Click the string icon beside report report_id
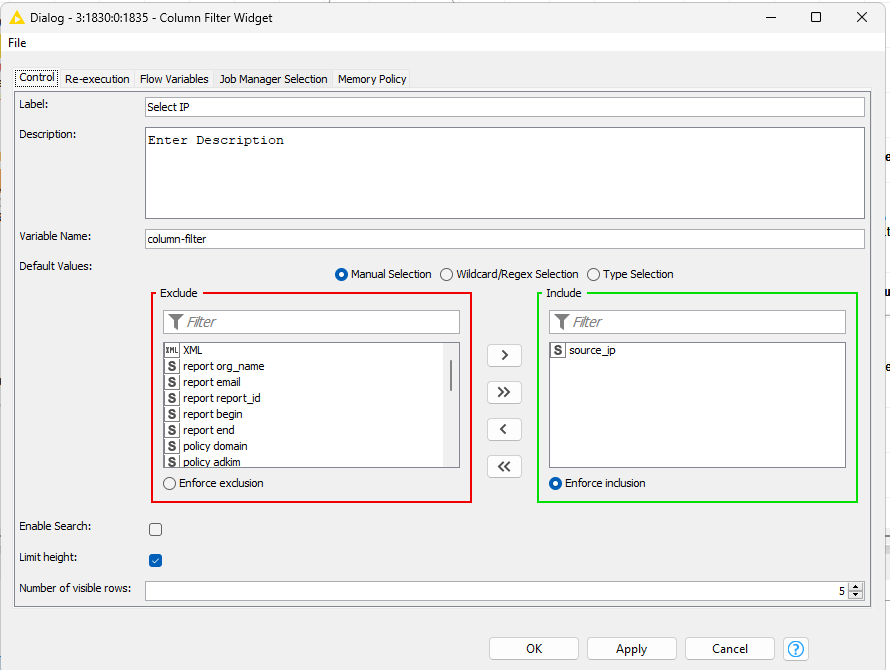This screenshot has width=890, height=670. point(172,398)
